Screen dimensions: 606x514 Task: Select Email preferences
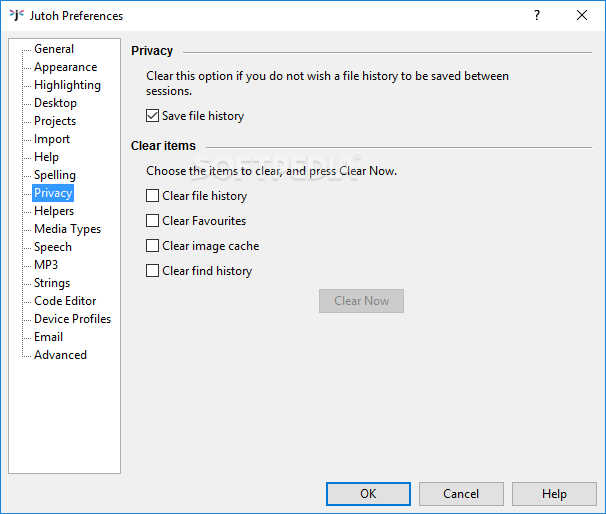[x=48, y=337]
